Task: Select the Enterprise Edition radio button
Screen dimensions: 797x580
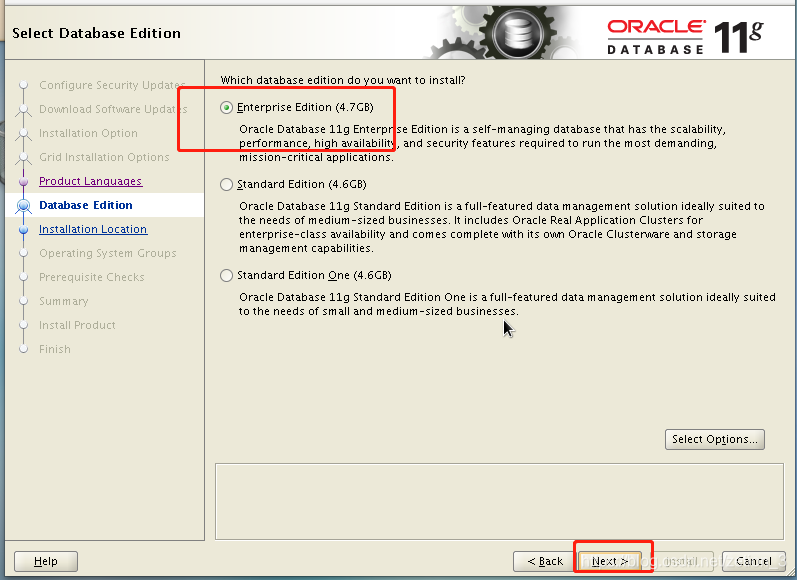Action: [x=227, y=107]
